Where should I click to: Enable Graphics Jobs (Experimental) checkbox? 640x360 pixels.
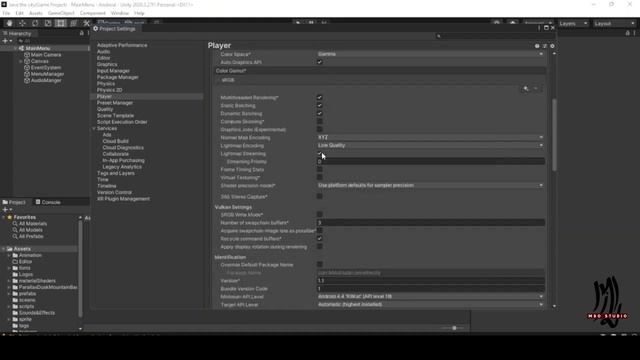click(x=320, y=129)
